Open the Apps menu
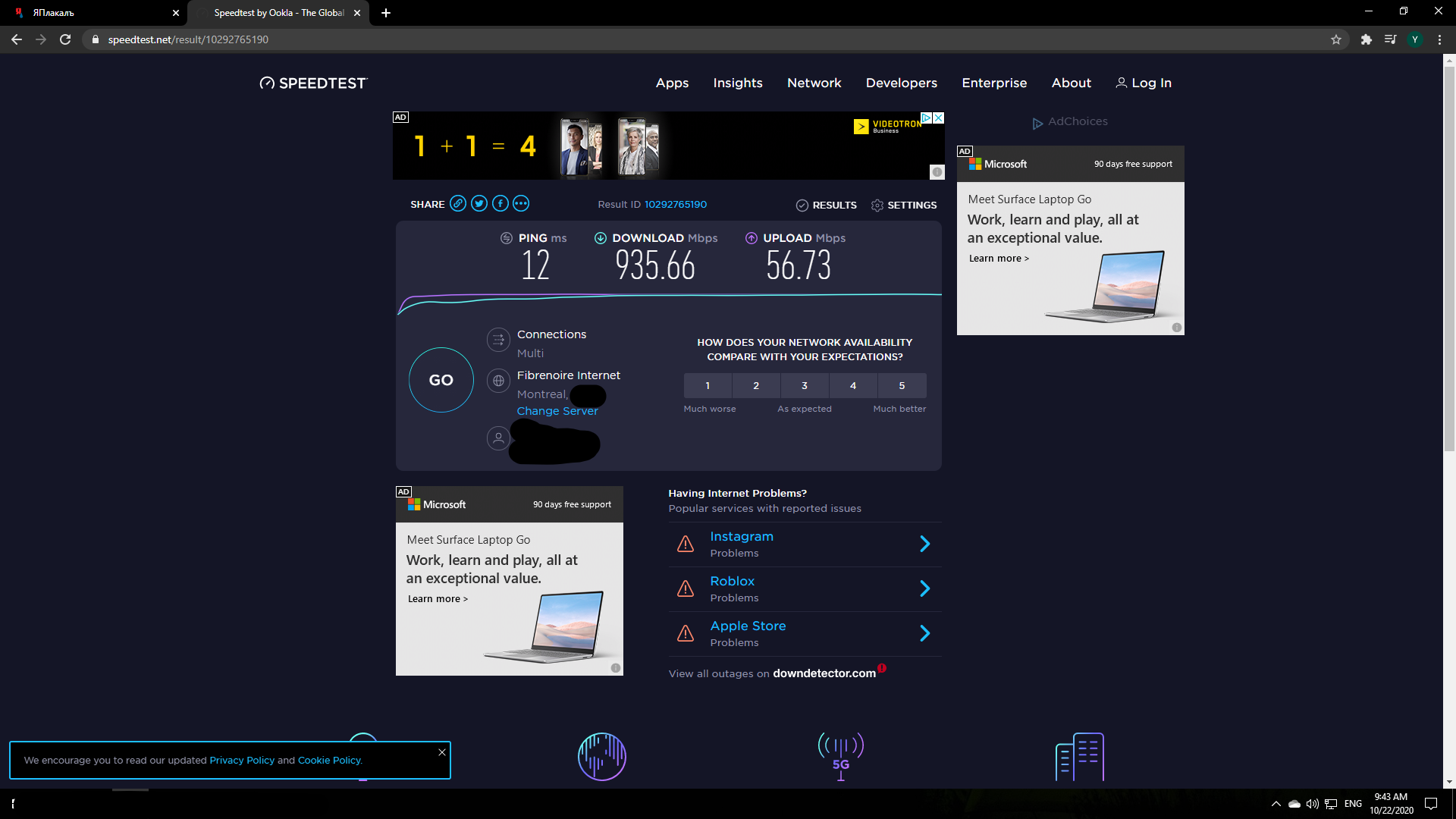The width and height of the screenshot is (1456, 819). coord(672,83)
